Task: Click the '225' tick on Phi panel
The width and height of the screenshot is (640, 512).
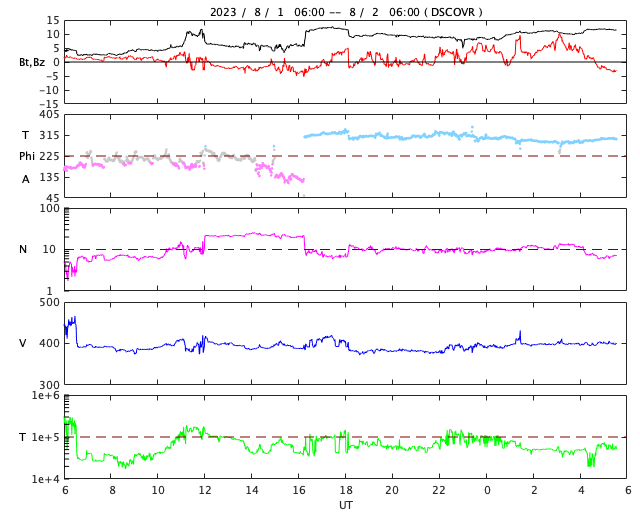Action: tap(49, 156)
